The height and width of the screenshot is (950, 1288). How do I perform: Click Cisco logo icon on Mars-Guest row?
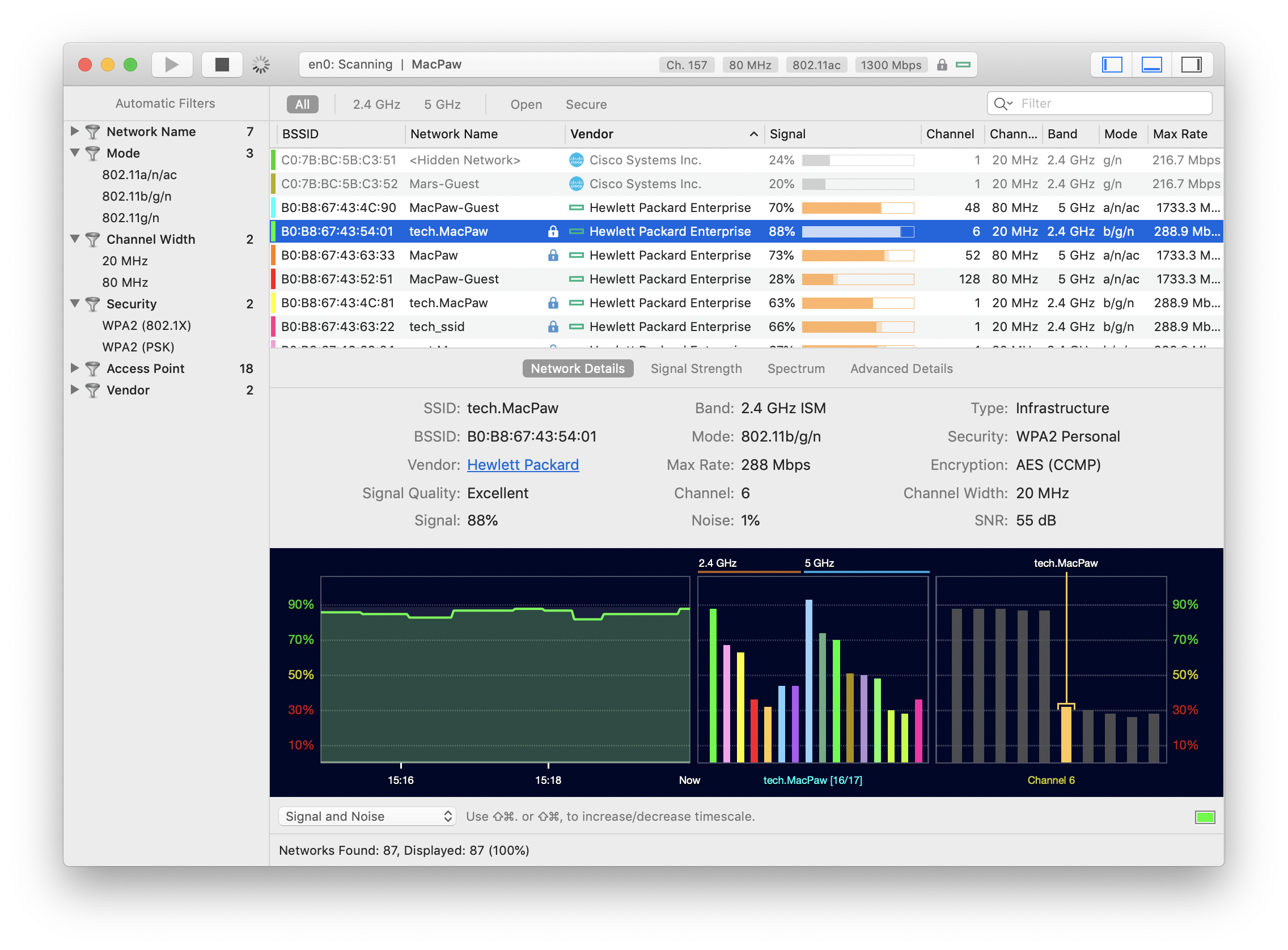click(575, 184)
